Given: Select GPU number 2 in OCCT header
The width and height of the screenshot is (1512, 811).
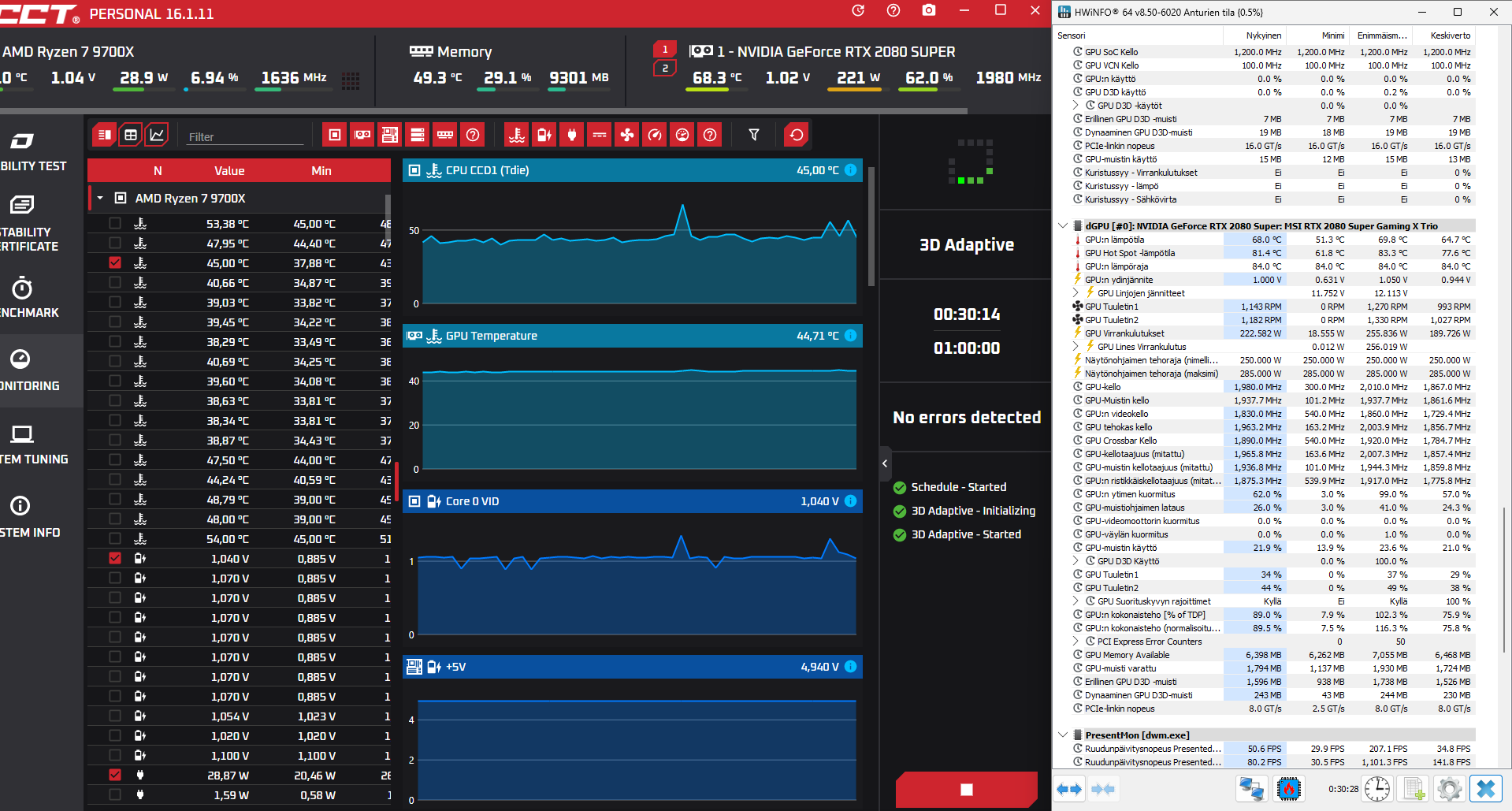Looking at the screenshot, I should (665, 68).
